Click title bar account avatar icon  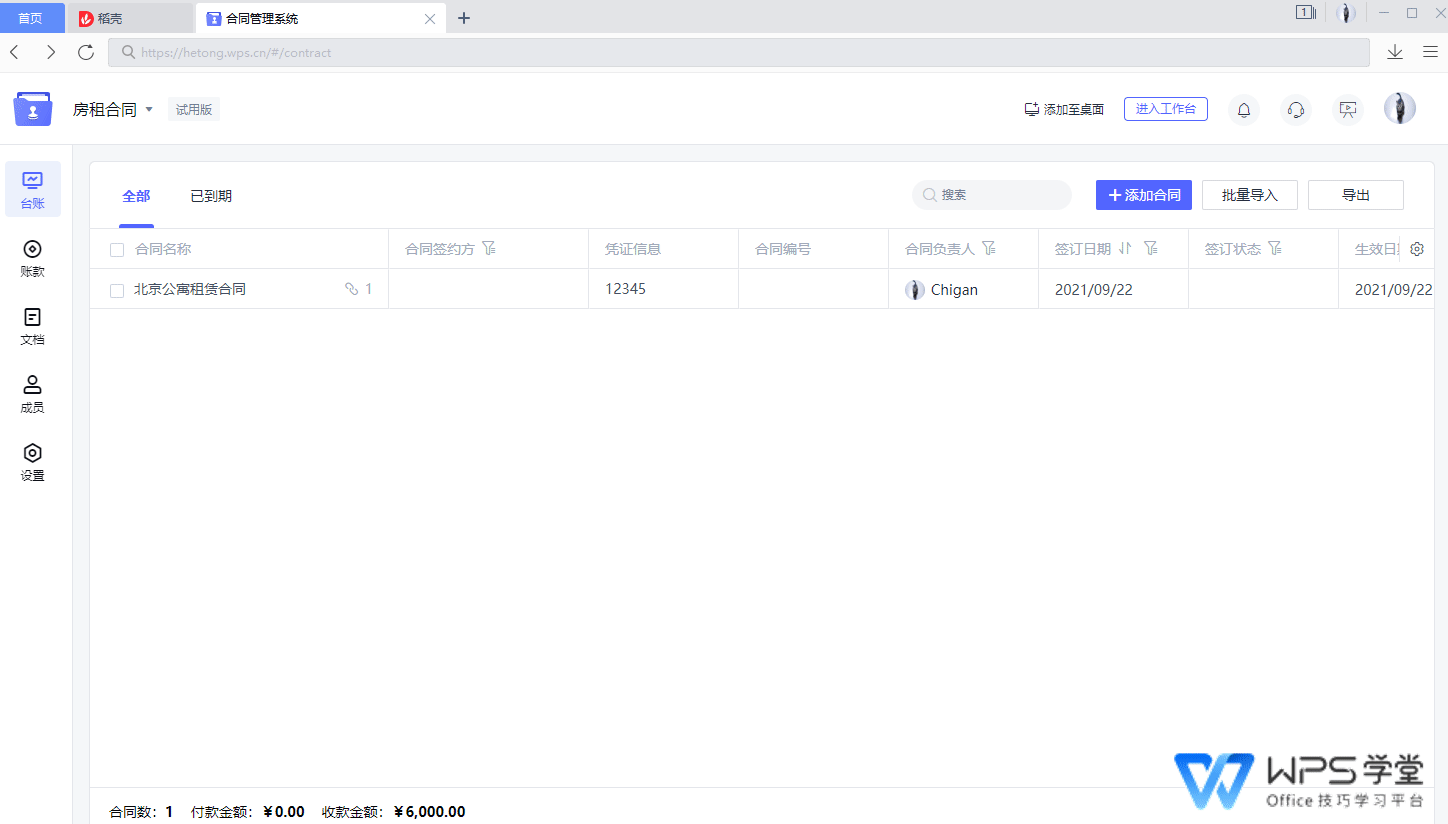pos(1346,13)
